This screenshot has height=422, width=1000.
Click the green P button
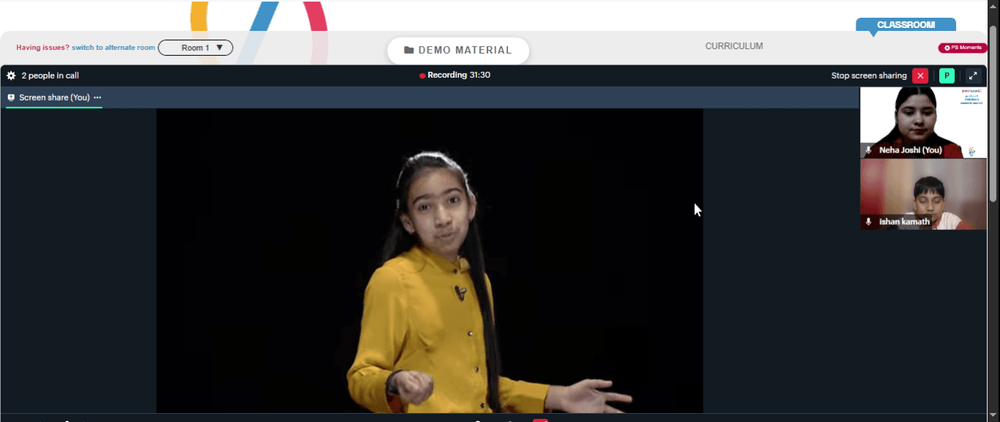click(x=946, y=75)
